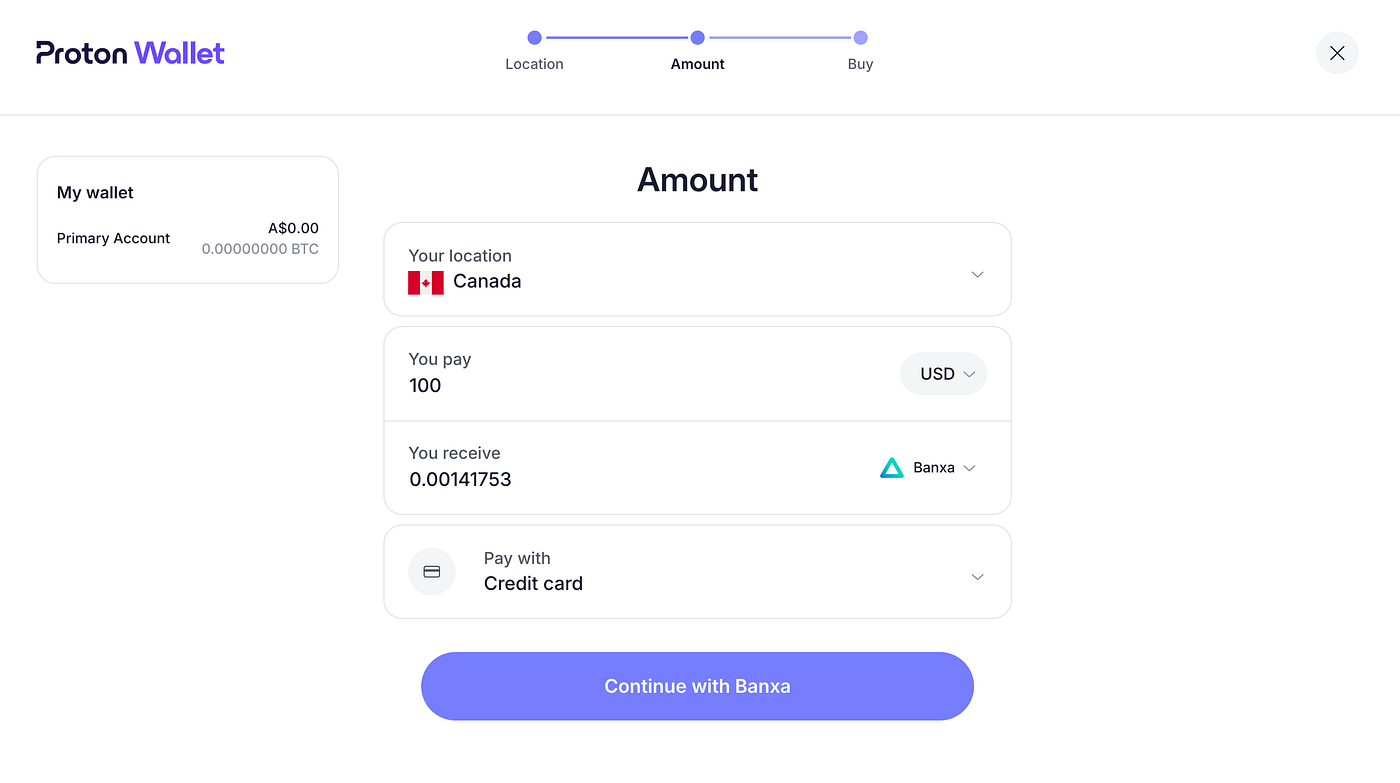Click the Location step circle
1400x783 pixels.
(534, 38)
